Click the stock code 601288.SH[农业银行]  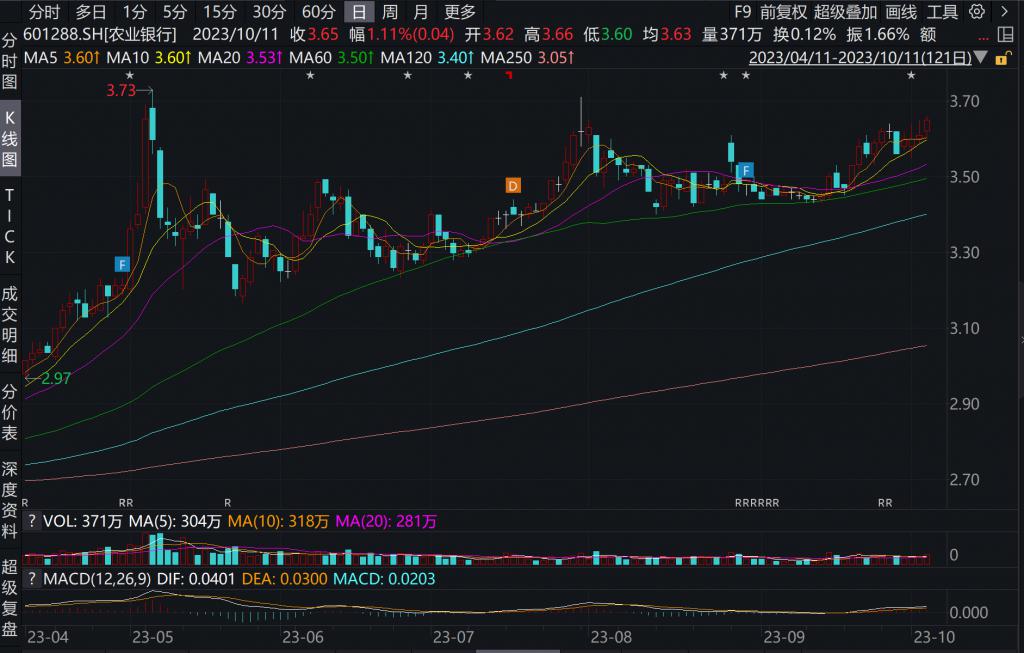coord(100,35)
